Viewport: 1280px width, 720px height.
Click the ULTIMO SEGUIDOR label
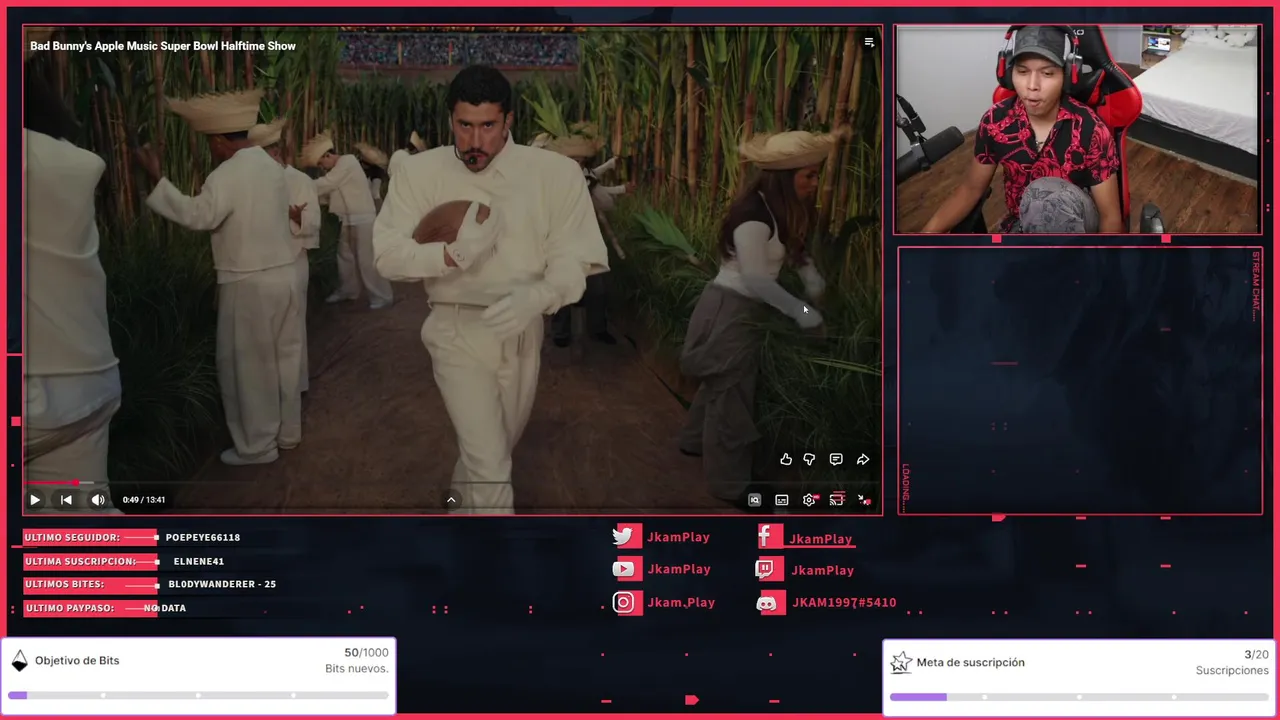72,537
